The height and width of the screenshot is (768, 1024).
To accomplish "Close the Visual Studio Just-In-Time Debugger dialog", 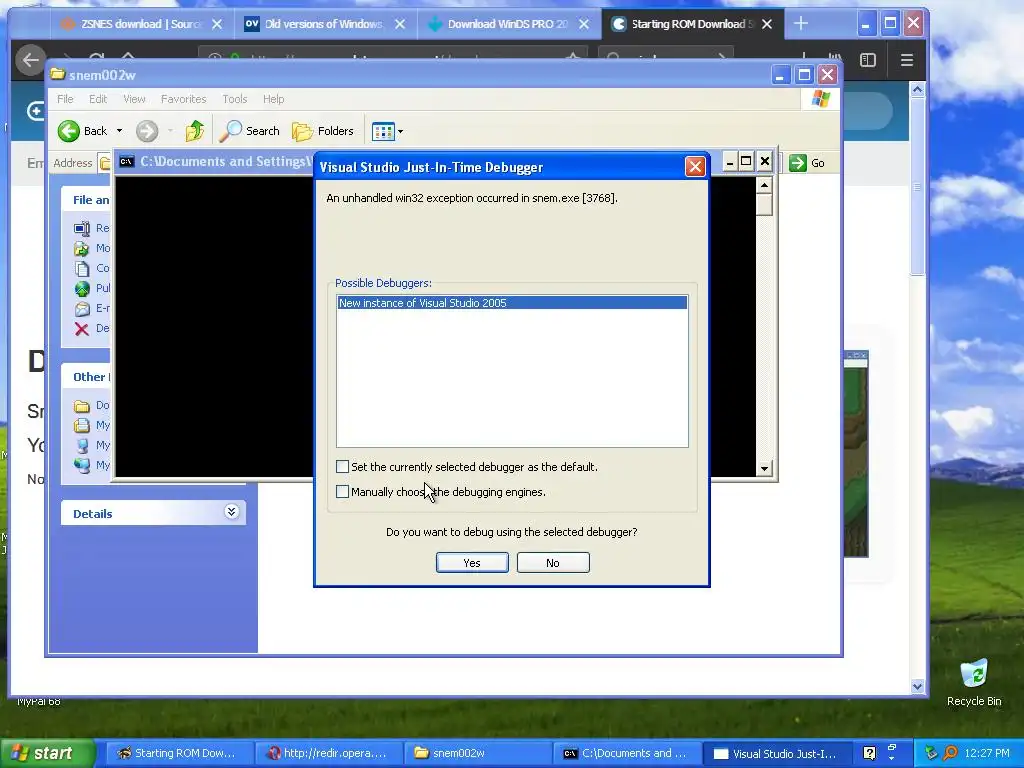I will pyautogui.click(x=695, y=167).
